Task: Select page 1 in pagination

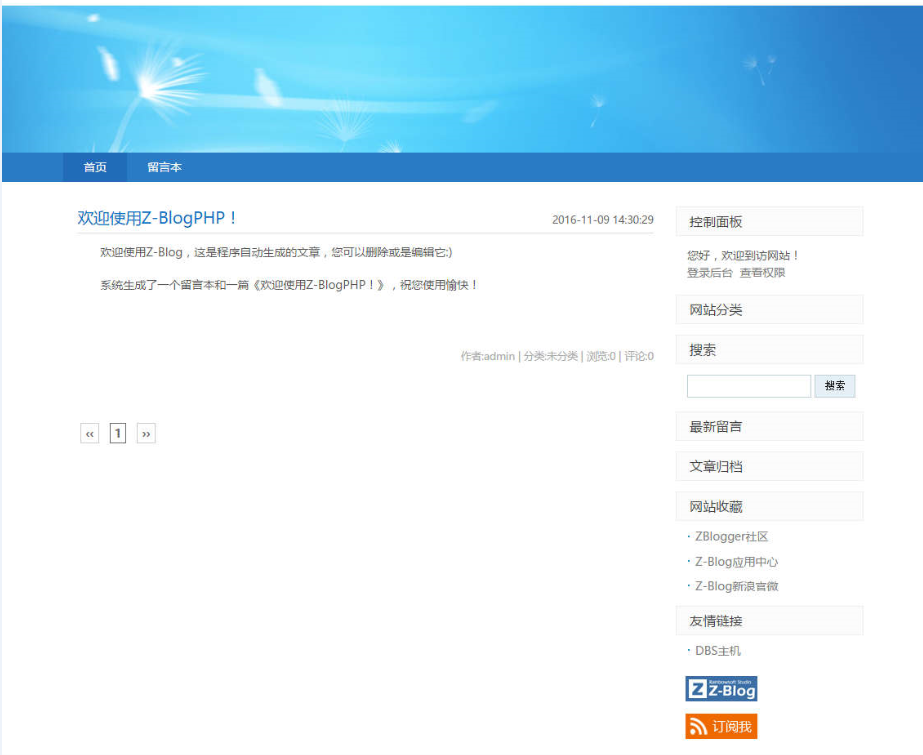Action: click(118, 433)
